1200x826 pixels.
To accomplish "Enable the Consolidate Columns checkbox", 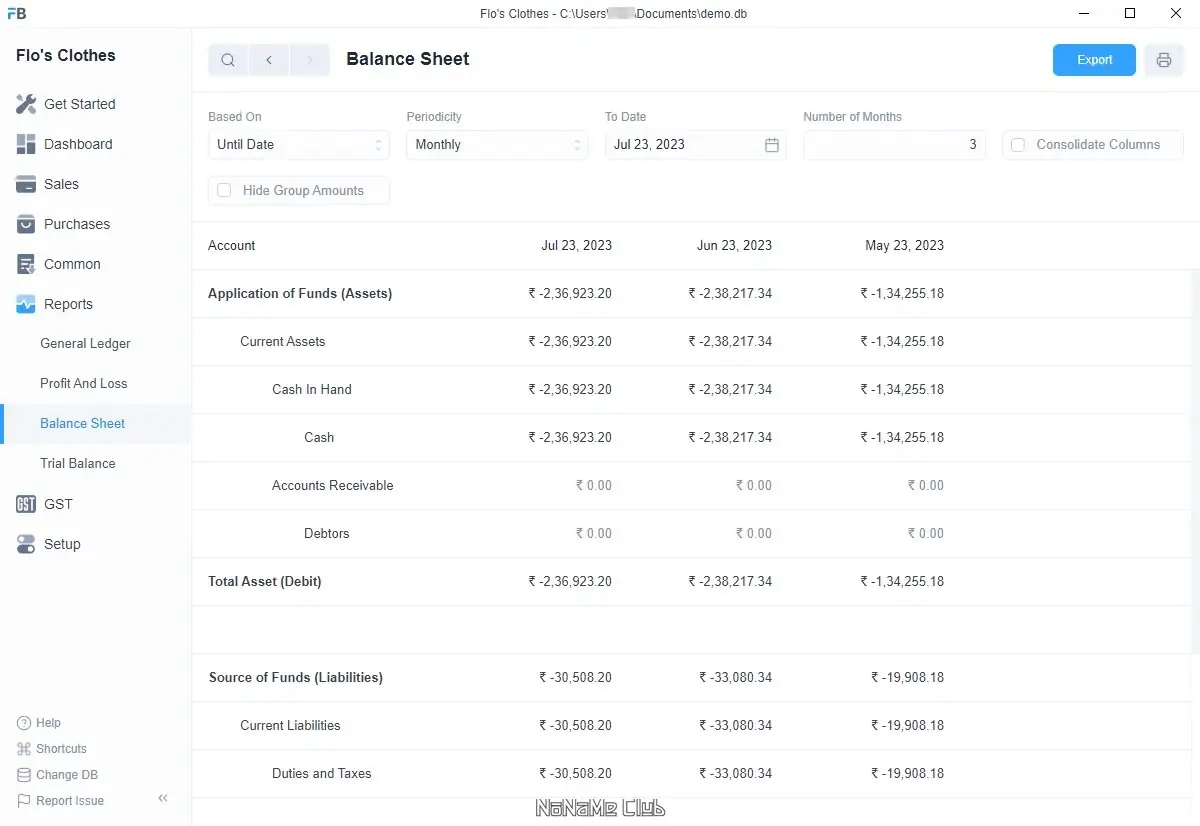I will [1018, 145].
